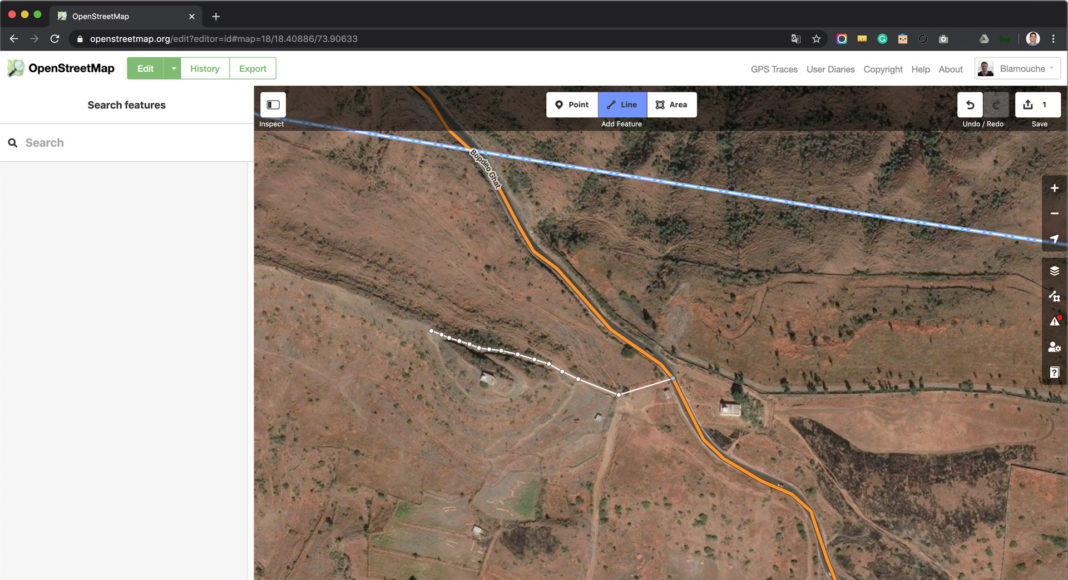The height and width of the screenshot is (580, 1068).
Task: Zoom out of the map
Action: (1054, 214)
